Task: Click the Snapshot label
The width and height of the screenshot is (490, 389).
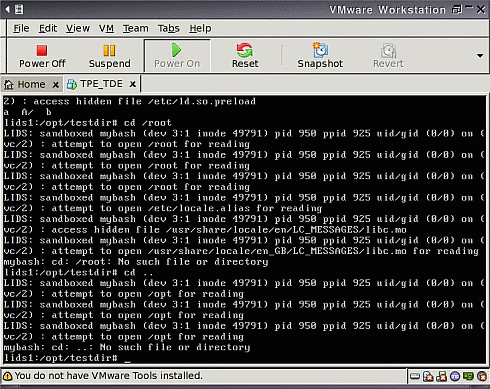Action: tap(320, 63)
